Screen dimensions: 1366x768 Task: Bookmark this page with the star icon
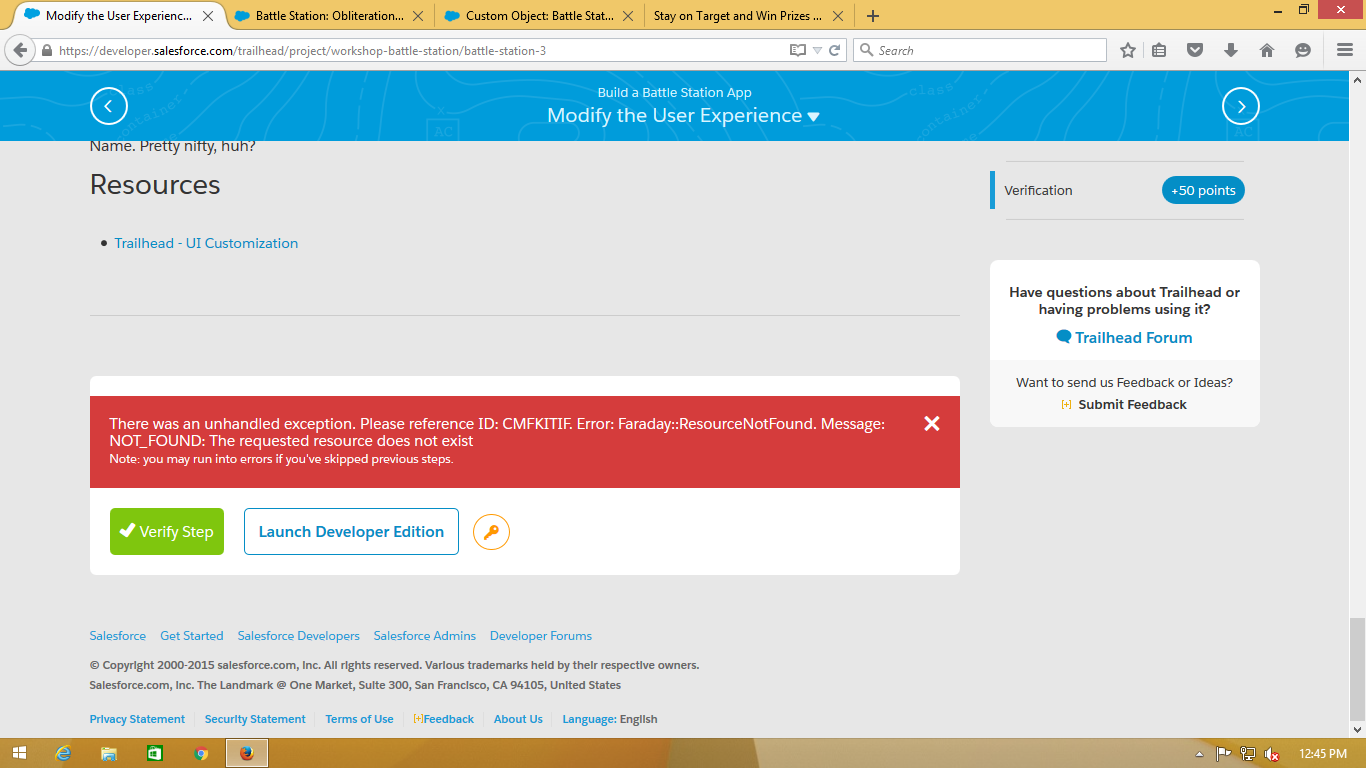[1128, 50]
